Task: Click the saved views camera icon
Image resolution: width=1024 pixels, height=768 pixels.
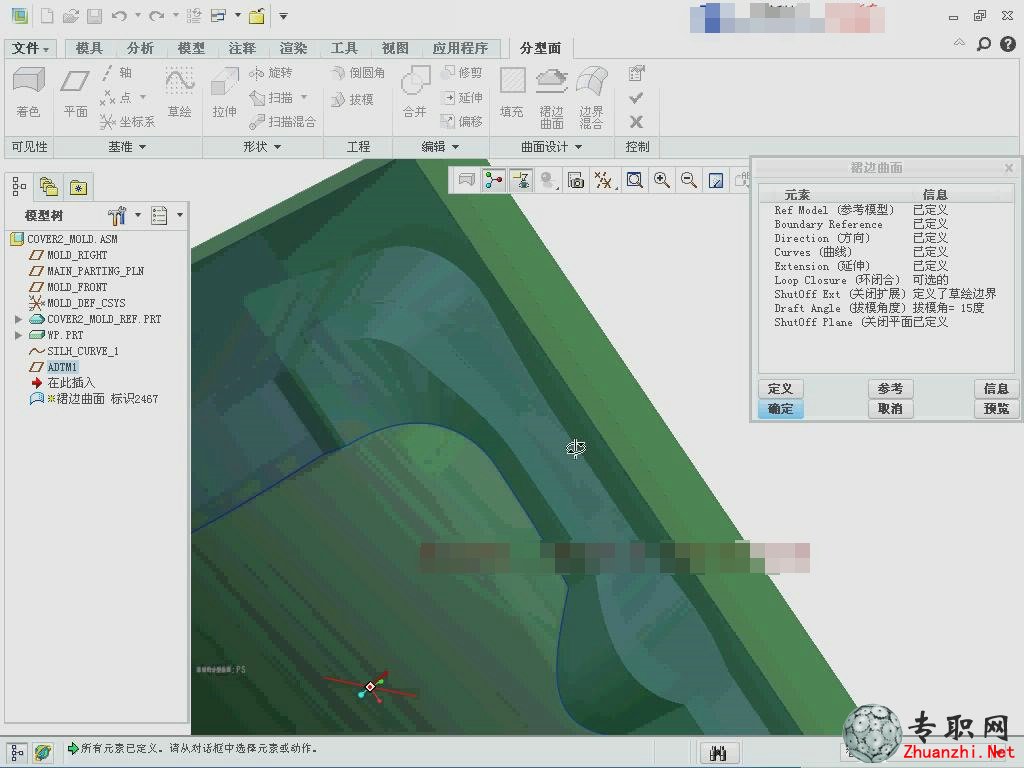Action: [575, 180]
